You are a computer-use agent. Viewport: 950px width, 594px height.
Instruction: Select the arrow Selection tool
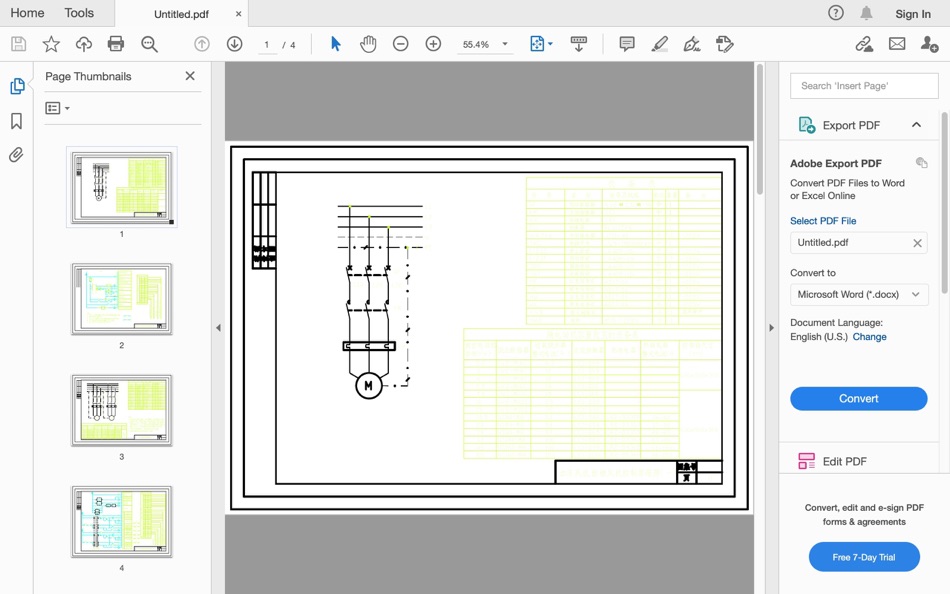tap(336, 44)
